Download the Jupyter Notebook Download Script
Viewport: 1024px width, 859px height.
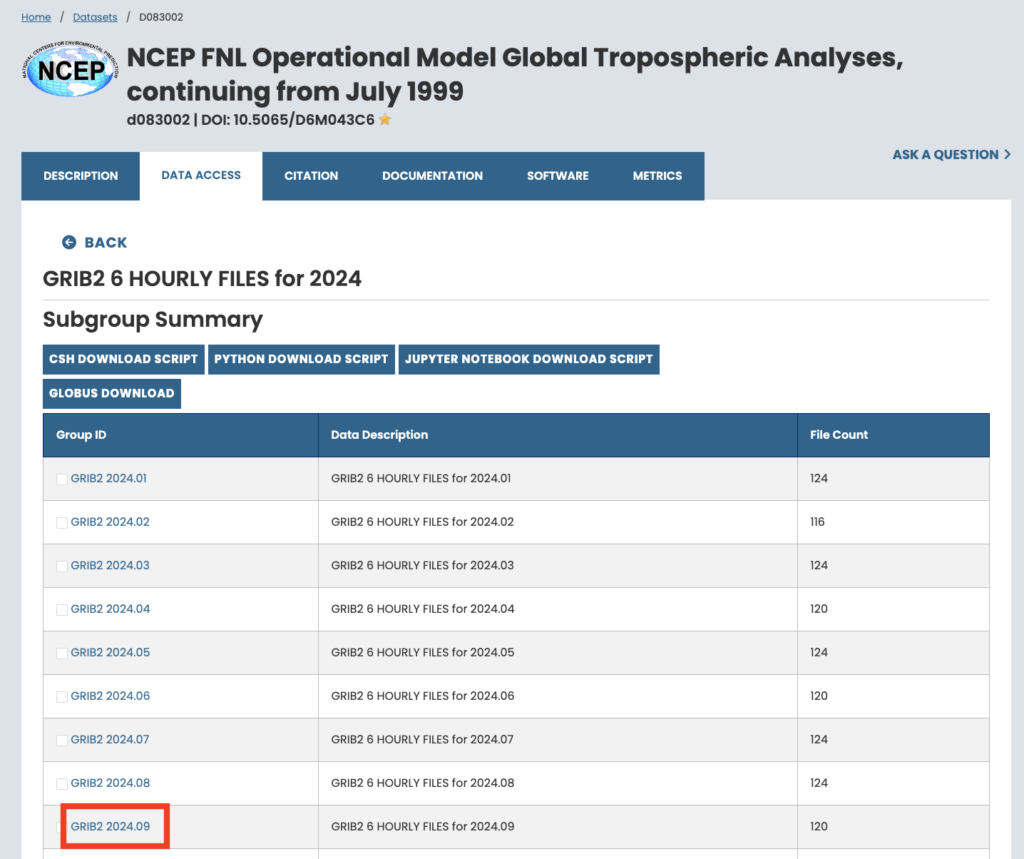point(529,359)
